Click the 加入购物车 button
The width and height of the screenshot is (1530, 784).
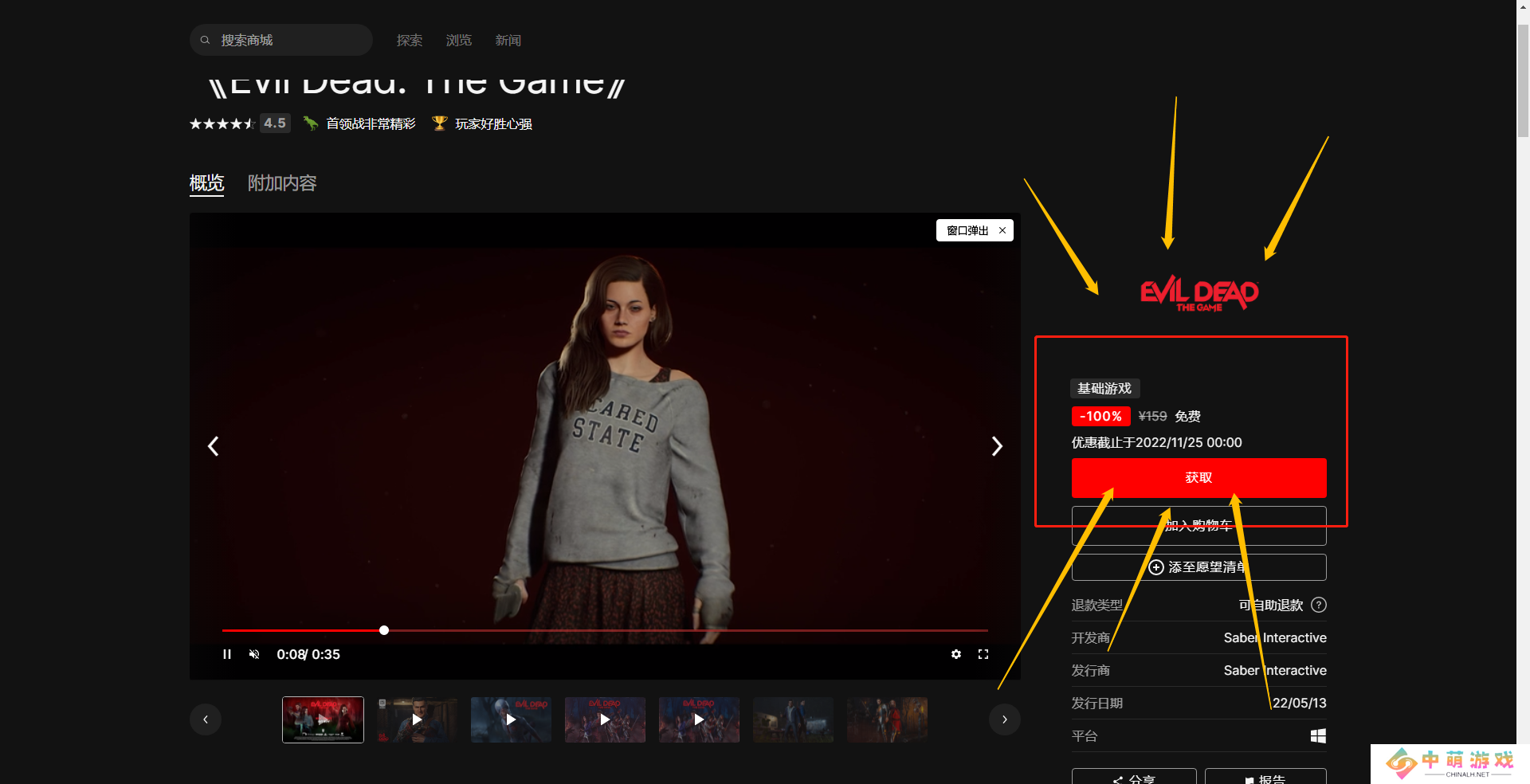click(1198, 526)
